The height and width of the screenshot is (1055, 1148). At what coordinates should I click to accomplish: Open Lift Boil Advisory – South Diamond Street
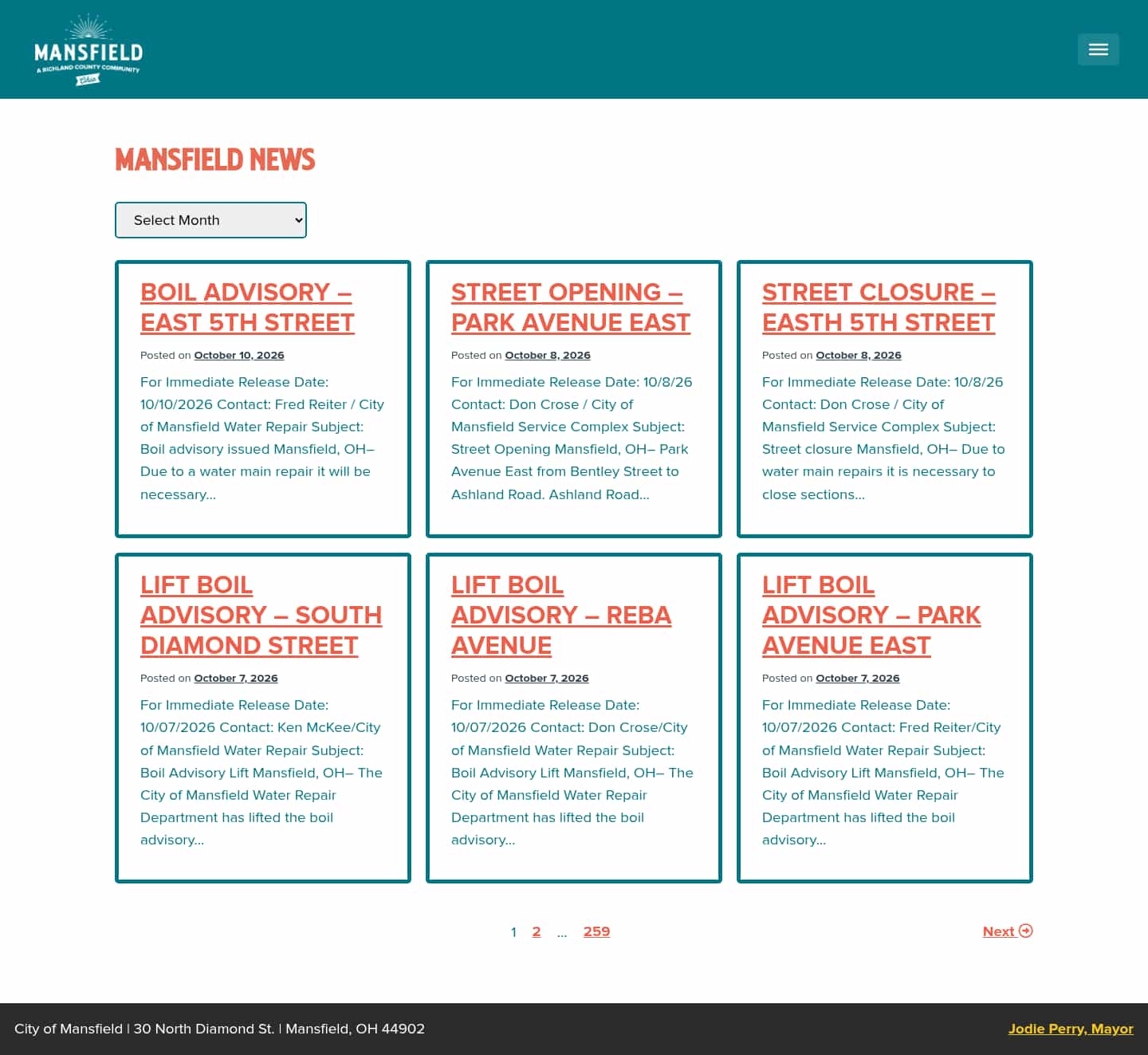coord(261,615)
